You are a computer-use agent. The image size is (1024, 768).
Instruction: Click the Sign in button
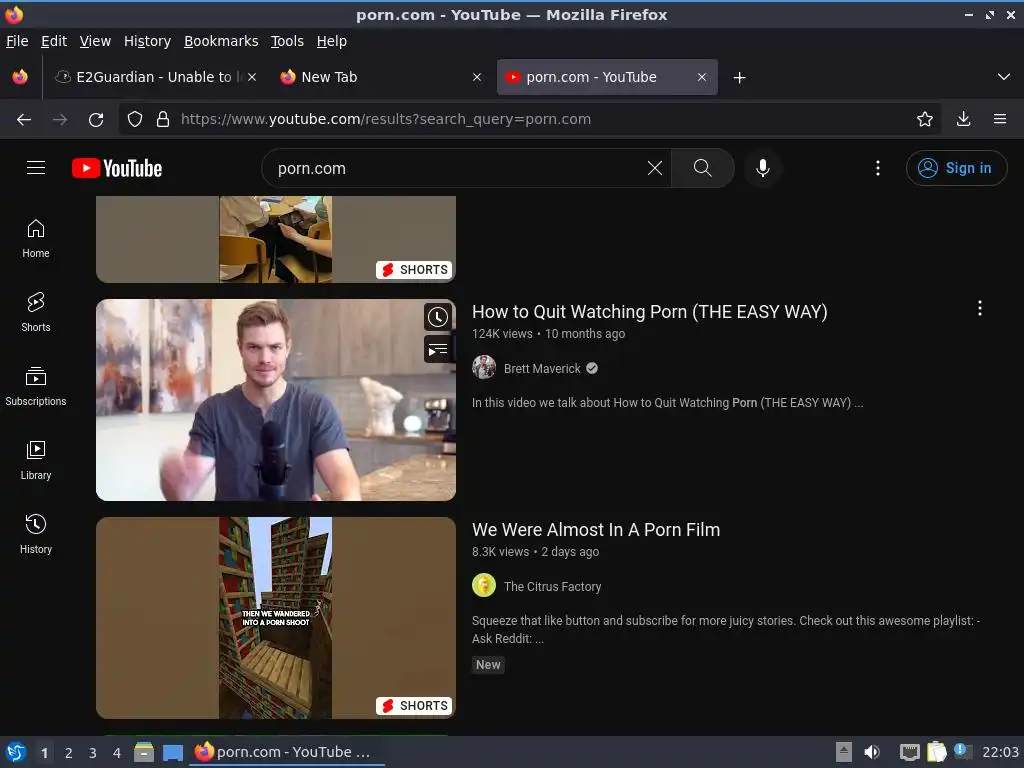coord(956,168)
